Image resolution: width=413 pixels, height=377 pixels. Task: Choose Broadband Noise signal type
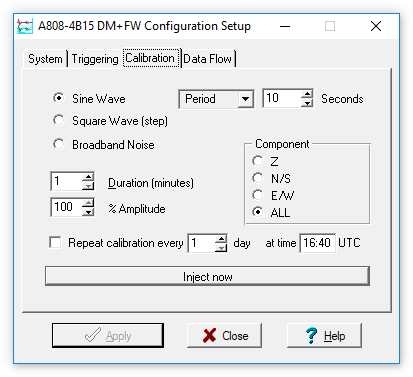tap(104, 145)
